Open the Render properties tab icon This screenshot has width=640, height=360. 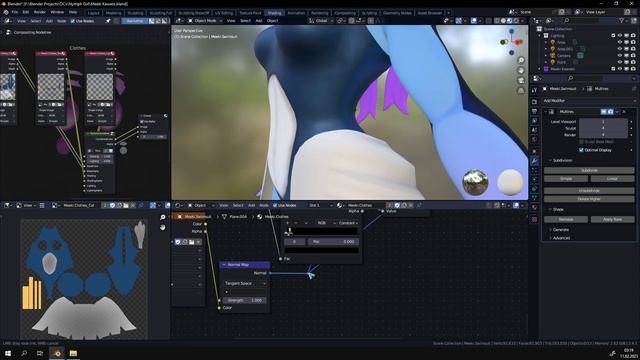(x=535, y=102)
